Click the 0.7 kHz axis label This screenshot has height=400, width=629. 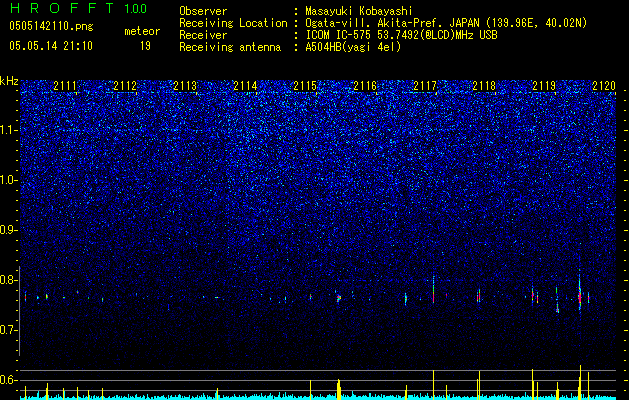[9, 330]
